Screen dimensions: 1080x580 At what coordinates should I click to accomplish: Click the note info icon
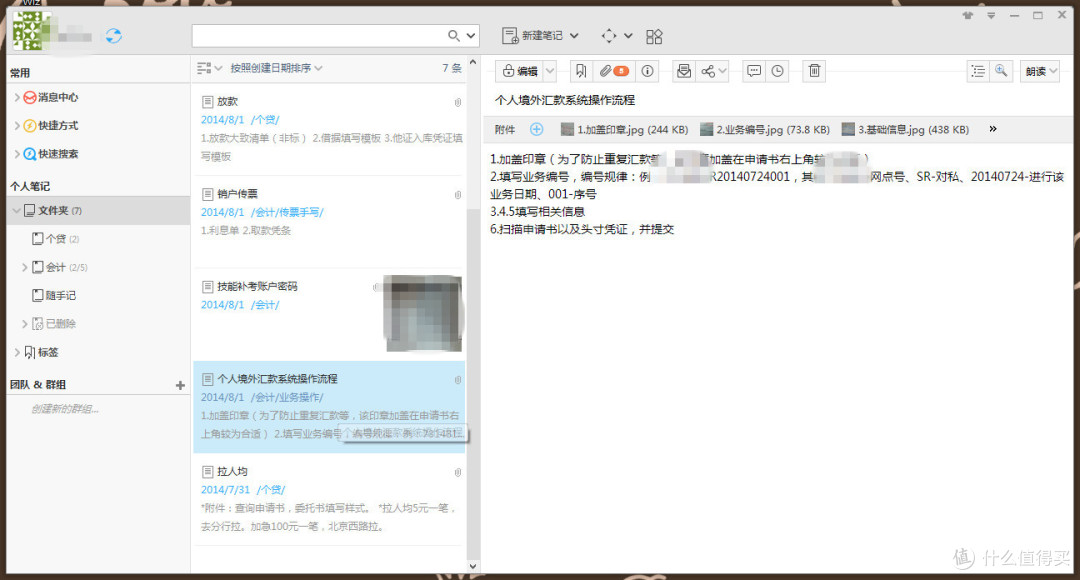tap(647, 71)
